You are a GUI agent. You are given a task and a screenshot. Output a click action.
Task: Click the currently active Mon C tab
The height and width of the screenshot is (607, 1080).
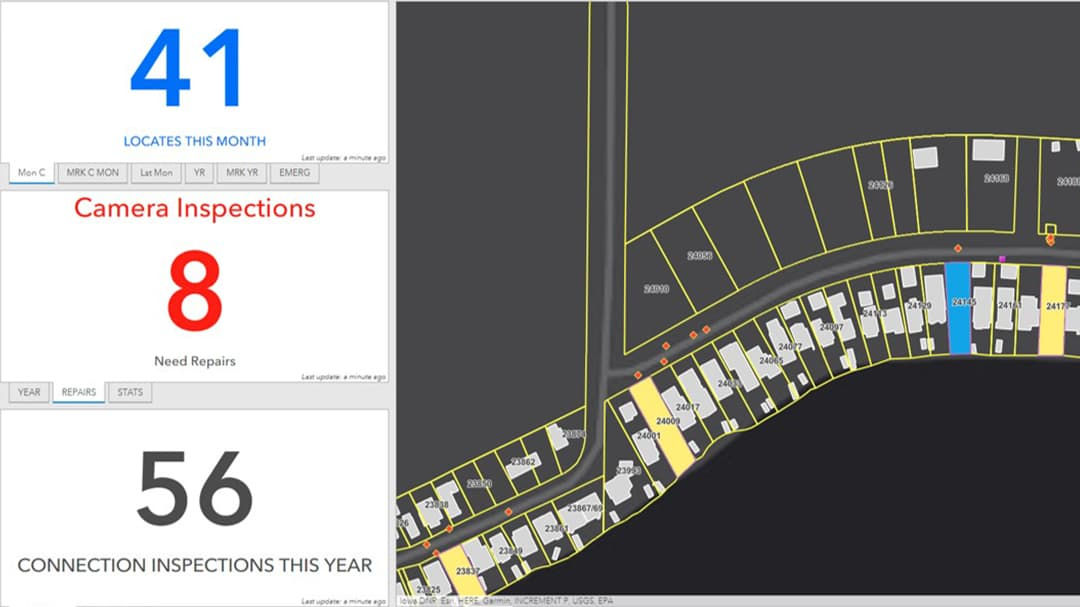(x=31, y=172)
